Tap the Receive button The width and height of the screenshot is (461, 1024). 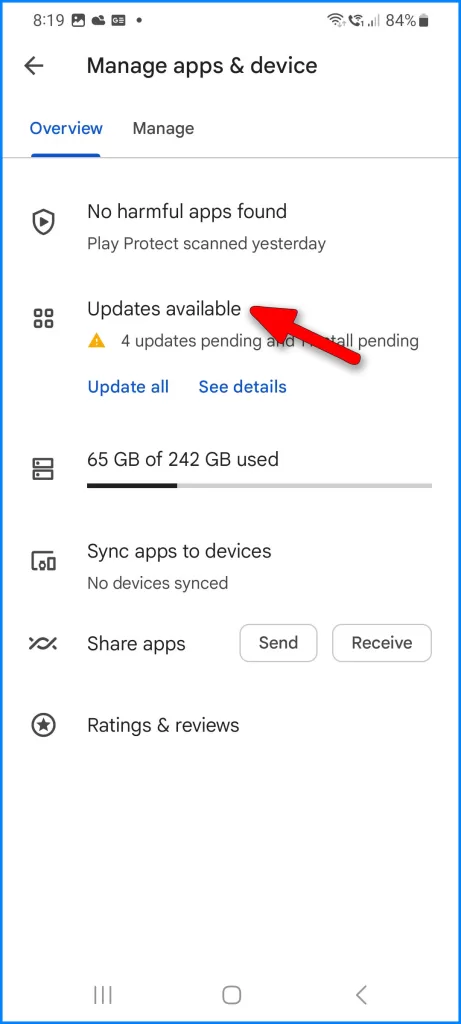pyautogui.click(x=382, y=643)
